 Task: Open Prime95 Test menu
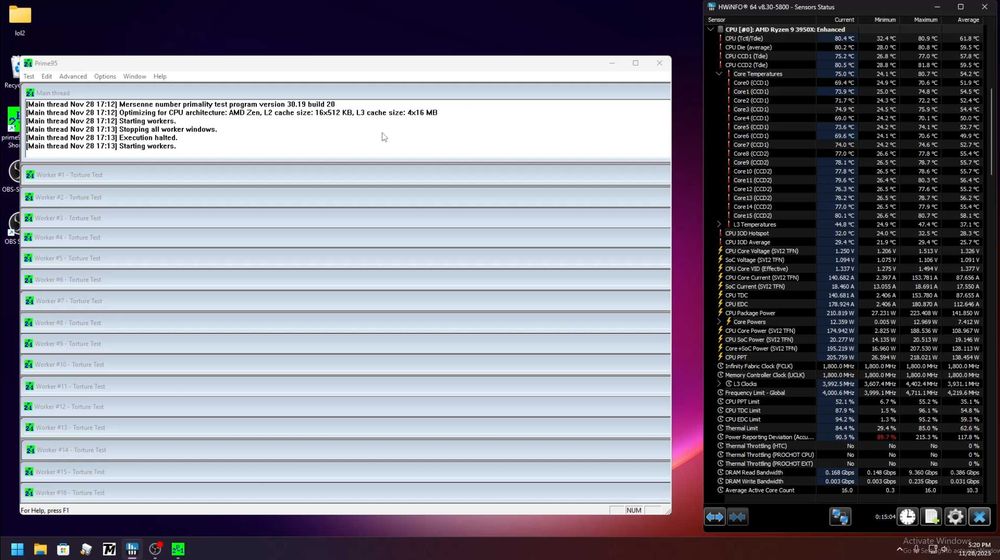tap(29, 77)
